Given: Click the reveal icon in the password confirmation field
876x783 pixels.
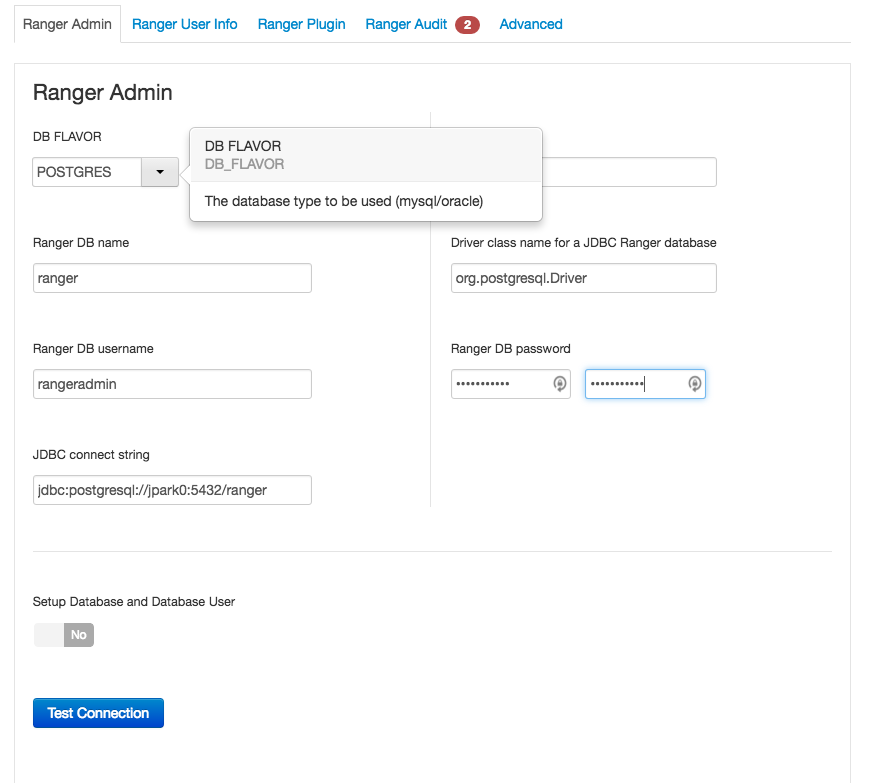Looking at the screenshot, I should 694,383.
